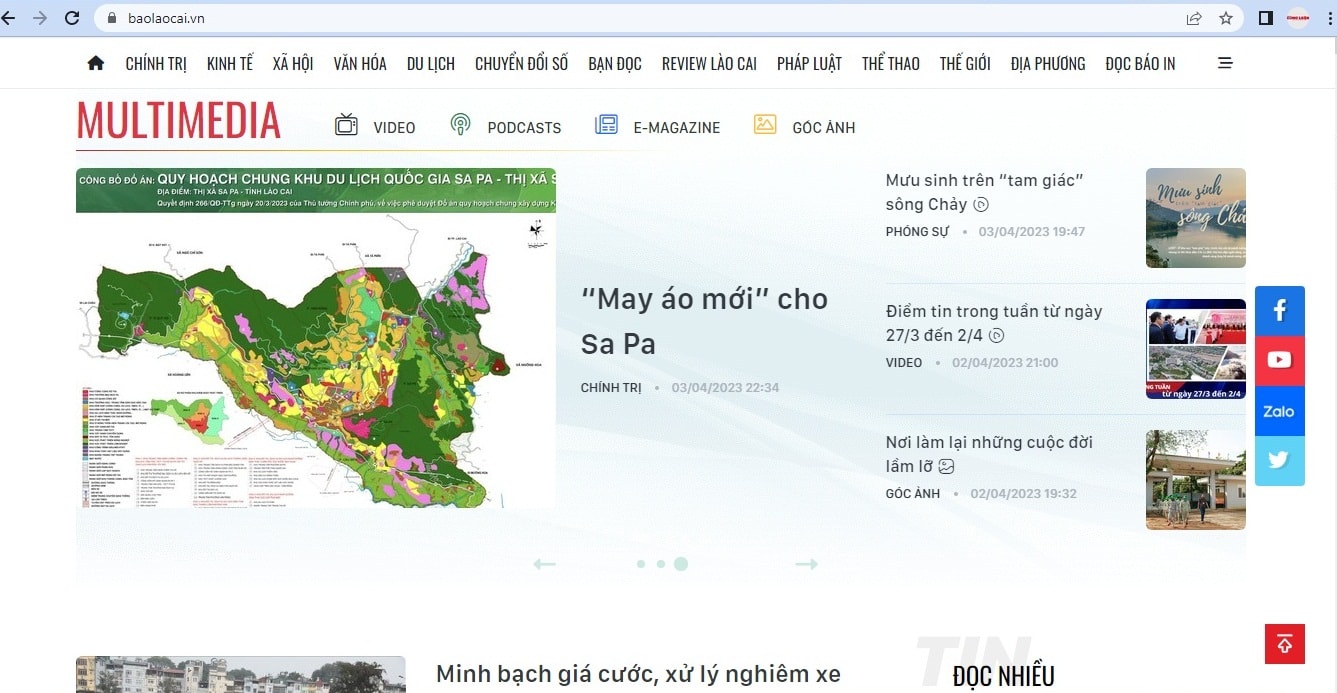Click the timestamp 03/04/2023 19:47
Viewport: 1337px width, 693px height.
point(1032,232)
